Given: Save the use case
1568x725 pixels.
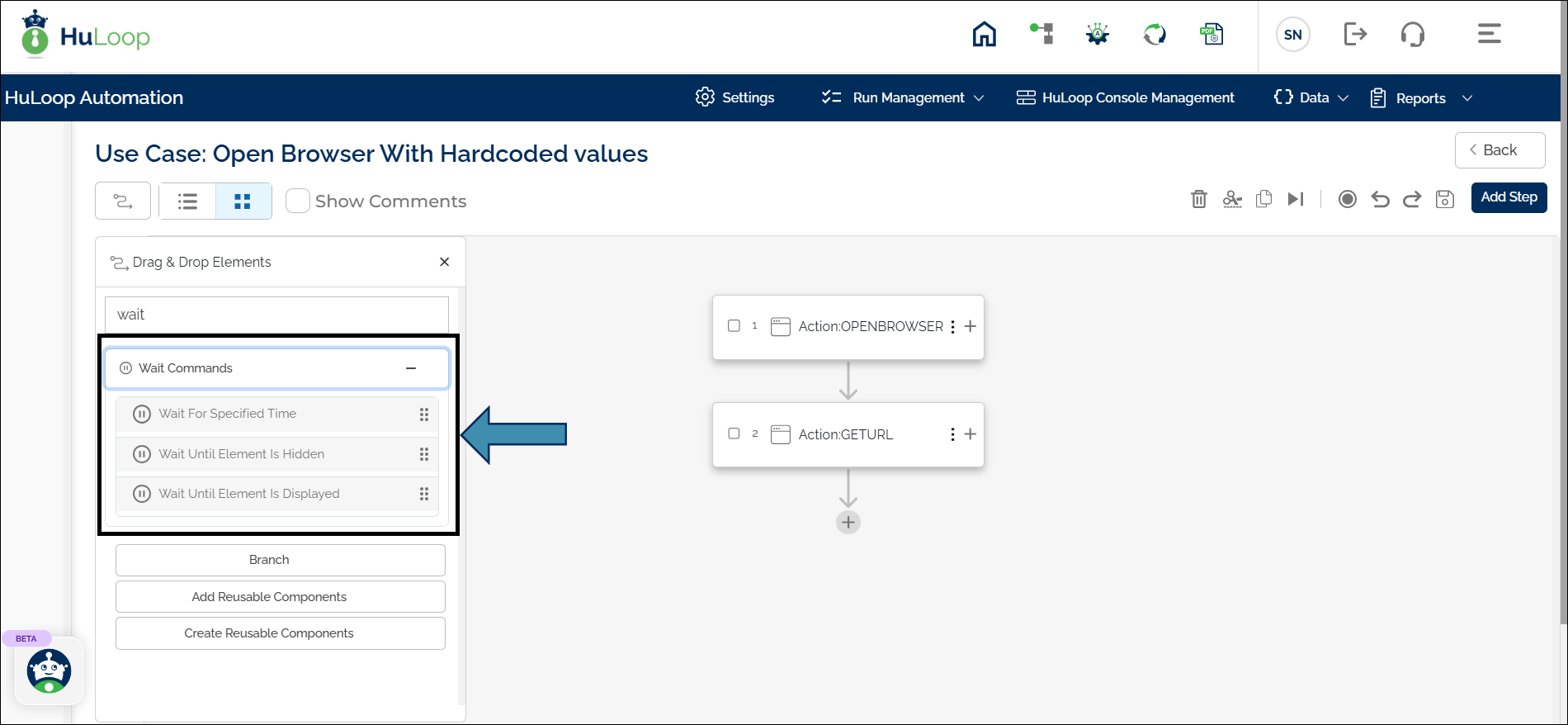Looking at the screenshot, I should tap(1445, 199).
